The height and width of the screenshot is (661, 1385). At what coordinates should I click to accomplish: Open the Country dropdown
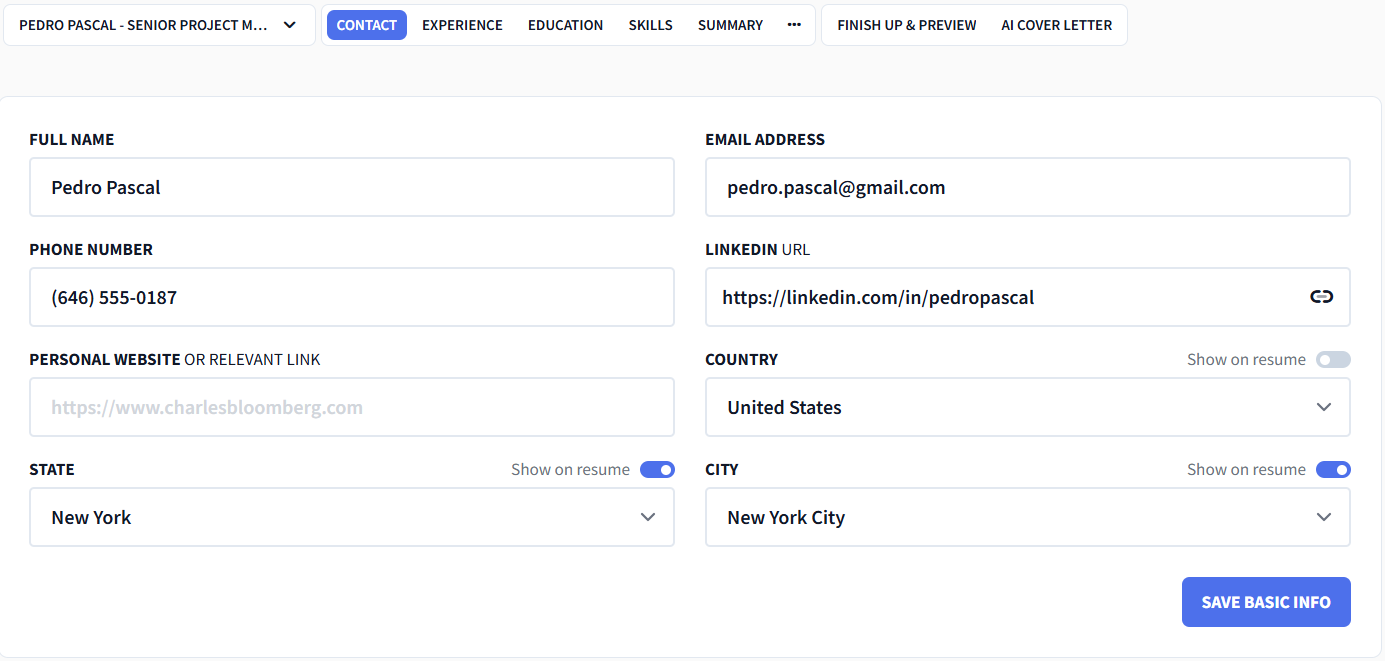pos(1027,407)
